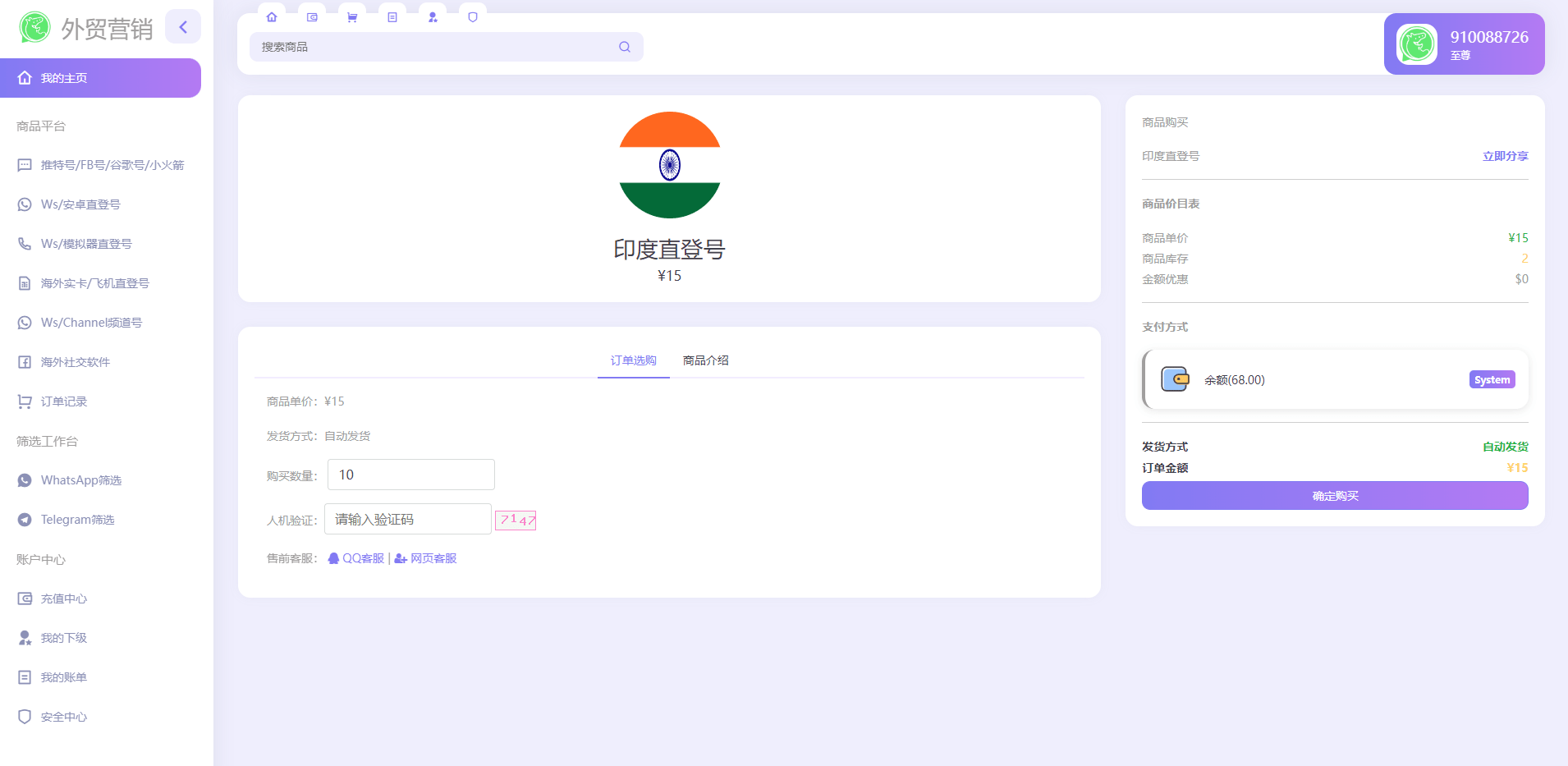Click the 立即分享 link

tap(1505, 156)
